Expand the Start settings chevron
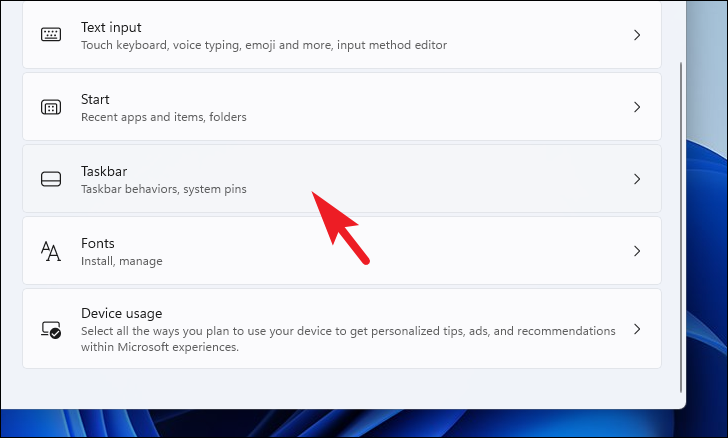Image resolution: width=728 pixels, height=438 pixels. tap(637, 107)
